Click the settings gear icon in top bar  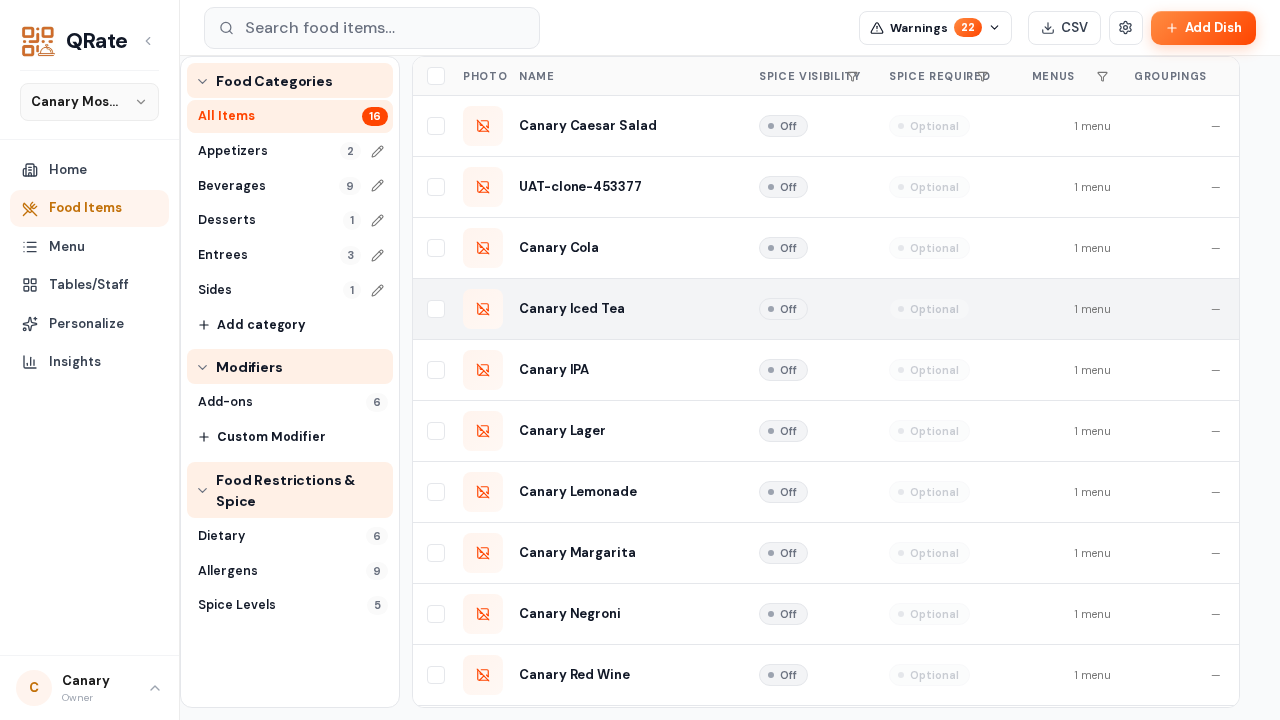tap(1125, 28)
